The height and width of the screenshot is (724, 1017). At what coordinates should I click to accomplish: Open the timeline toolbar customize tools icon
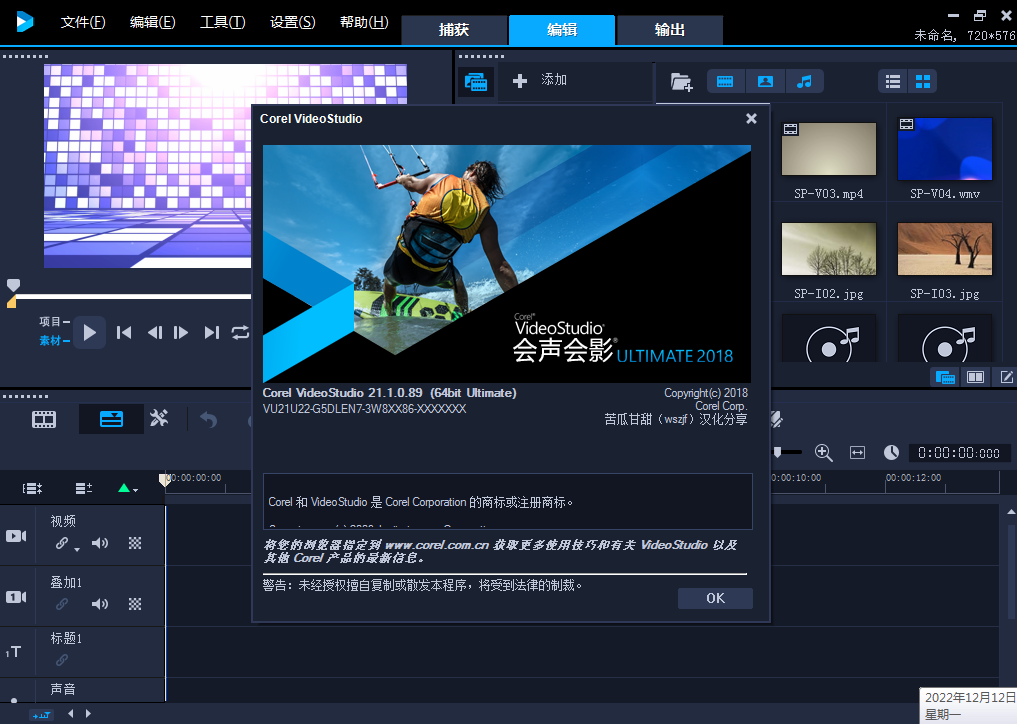click(x=159, y=418)
